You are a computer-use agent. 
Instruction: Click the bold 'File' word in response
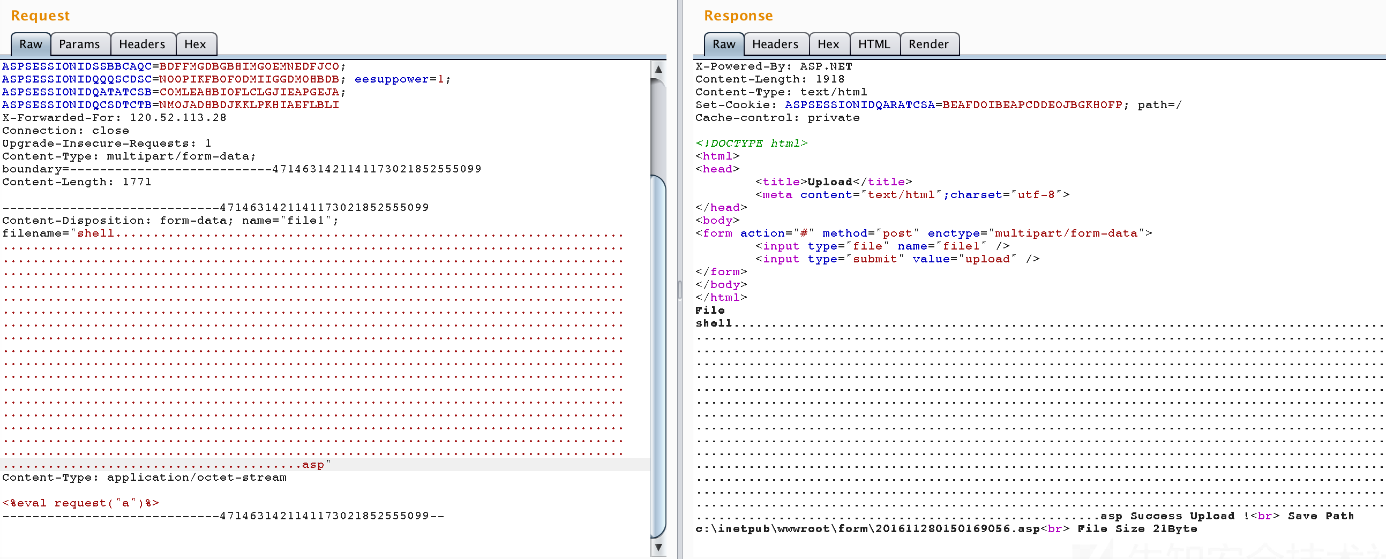[711, 310]
